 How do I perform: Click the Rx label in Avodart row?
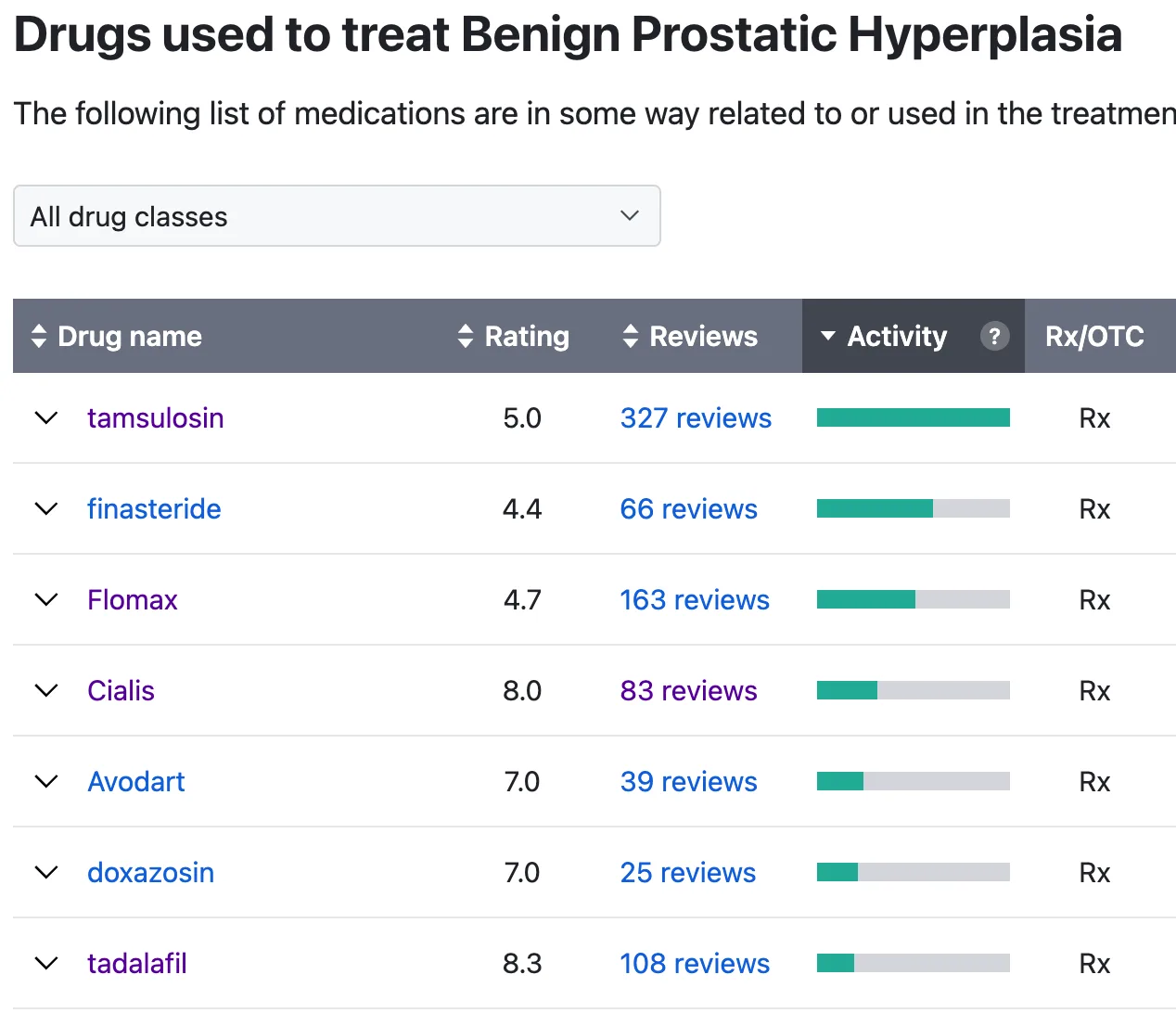(x=1094, y=782)
